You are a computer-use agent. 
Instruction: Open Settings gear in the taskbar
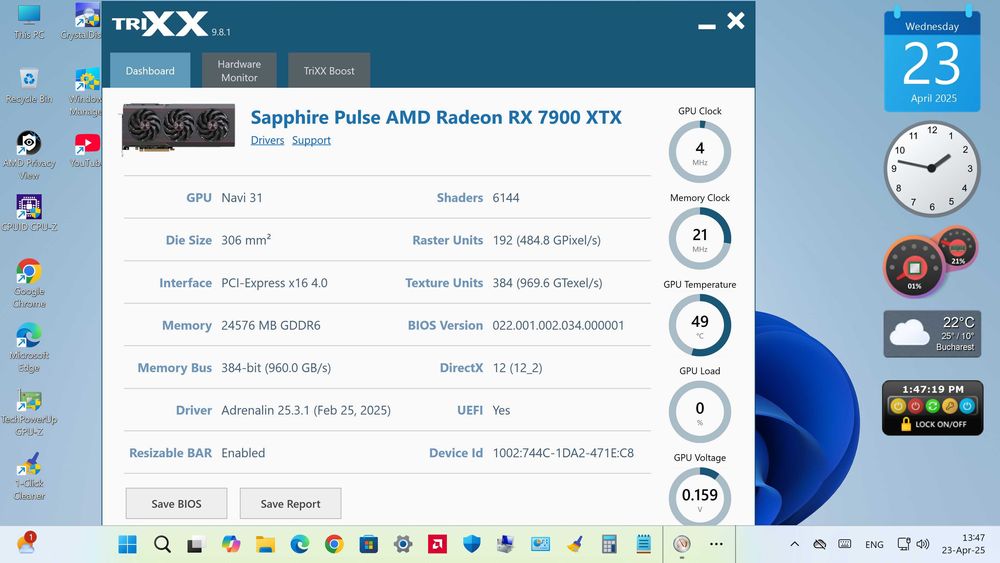[402, 544]
